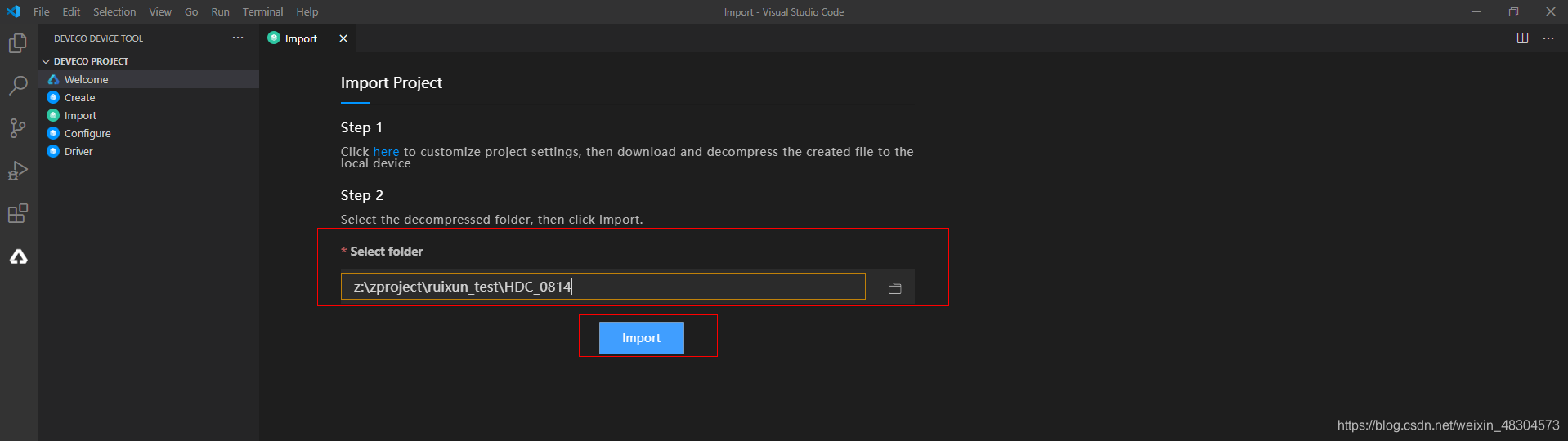Close the Import tab
Image resolution: width=1568 pixels, height=441 pixels.
(x=343, y=38)
